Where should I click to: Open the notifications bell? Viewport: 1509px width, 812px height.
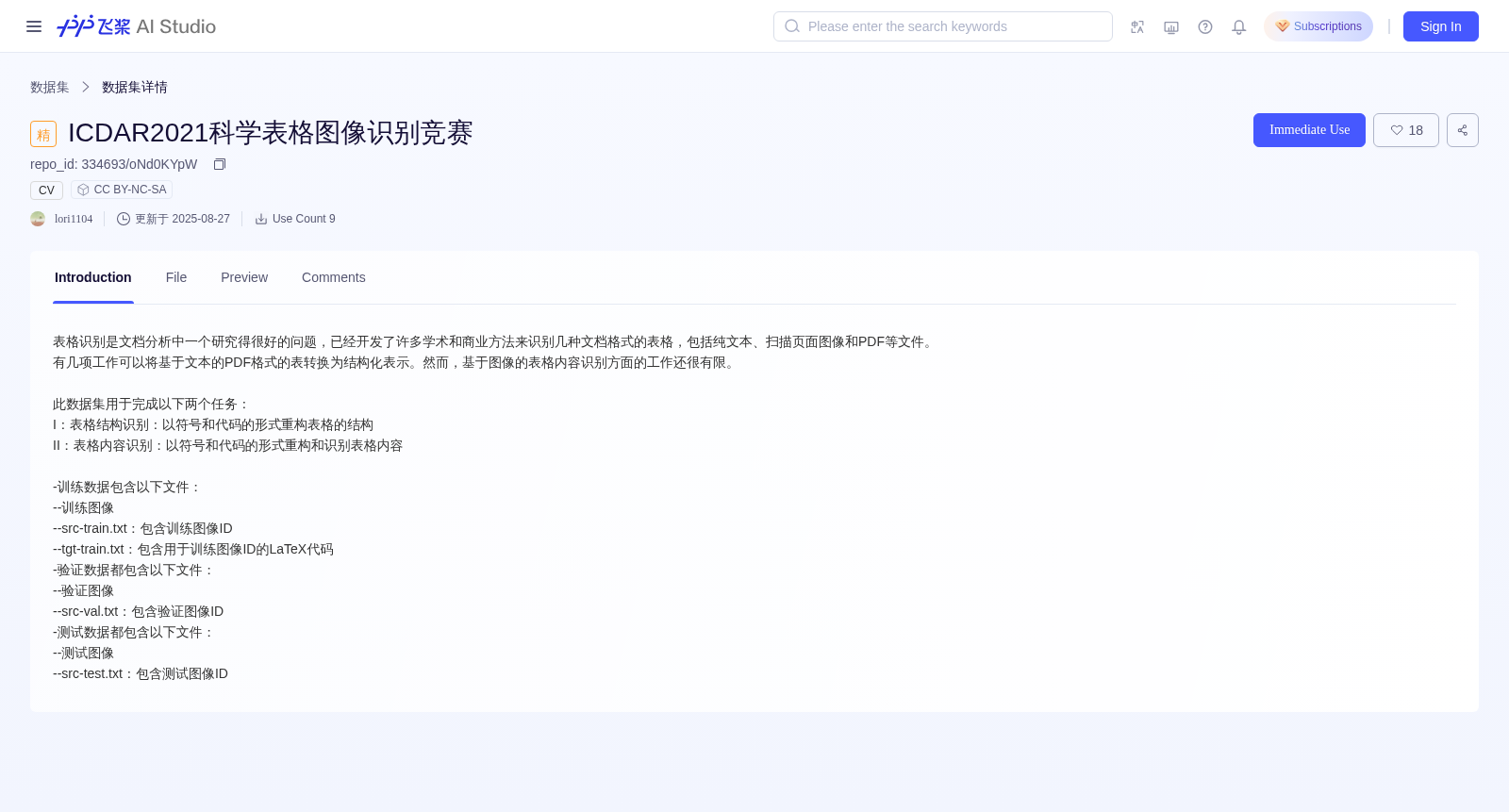pos(1239,27)
